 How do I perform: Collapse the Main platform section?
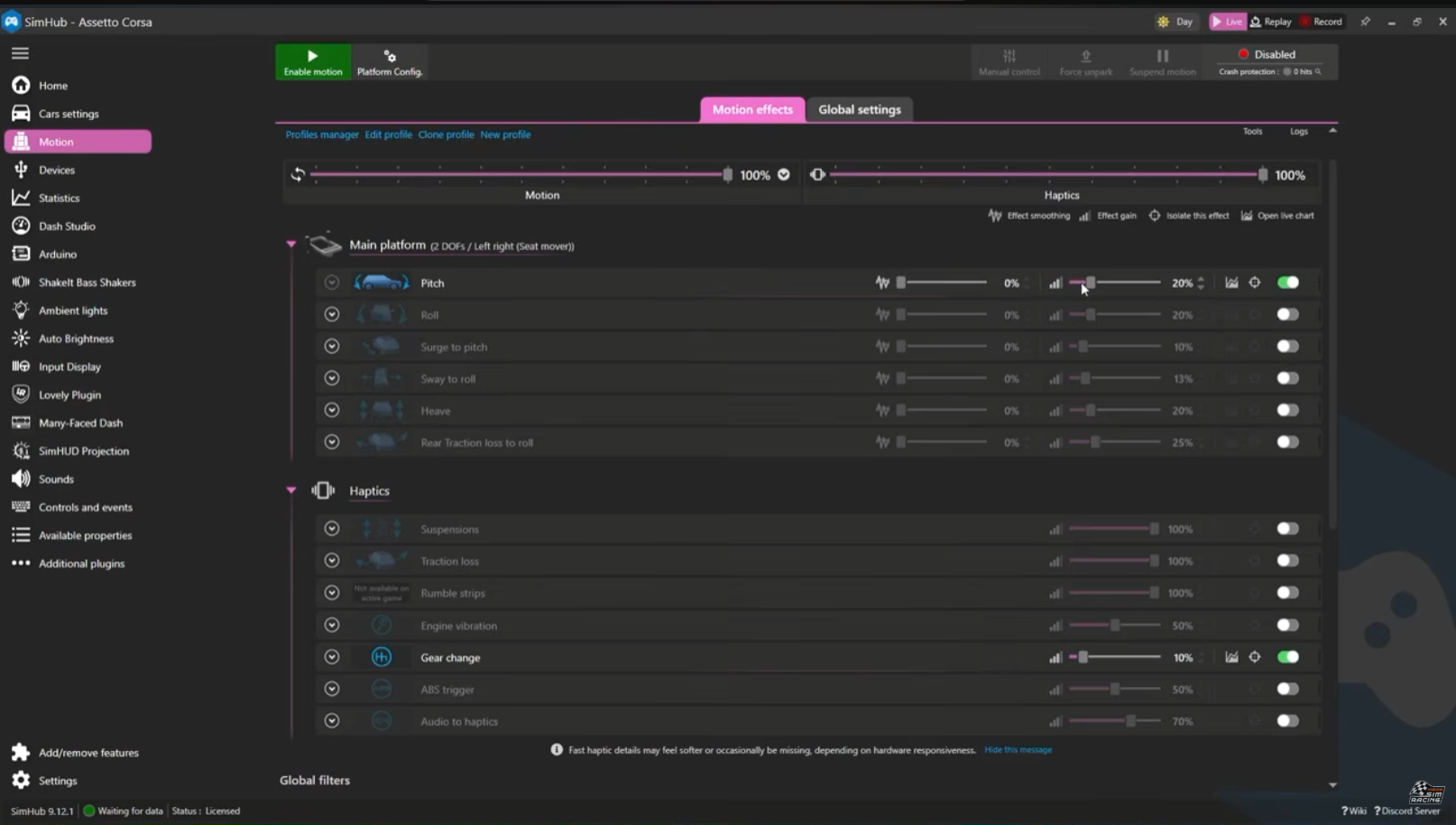pyautogui.click(x=290, y=245)
